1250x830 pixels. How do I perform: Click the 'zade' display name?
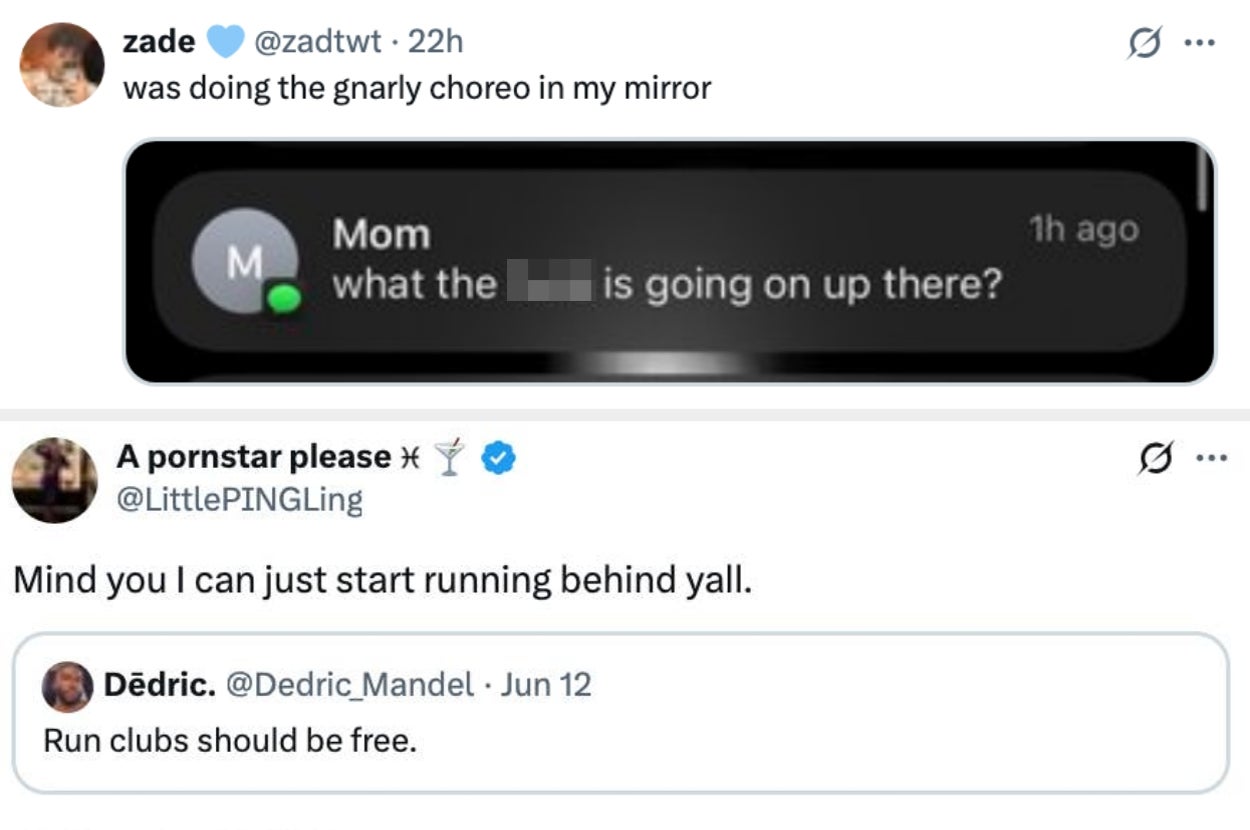click(158, 41)
